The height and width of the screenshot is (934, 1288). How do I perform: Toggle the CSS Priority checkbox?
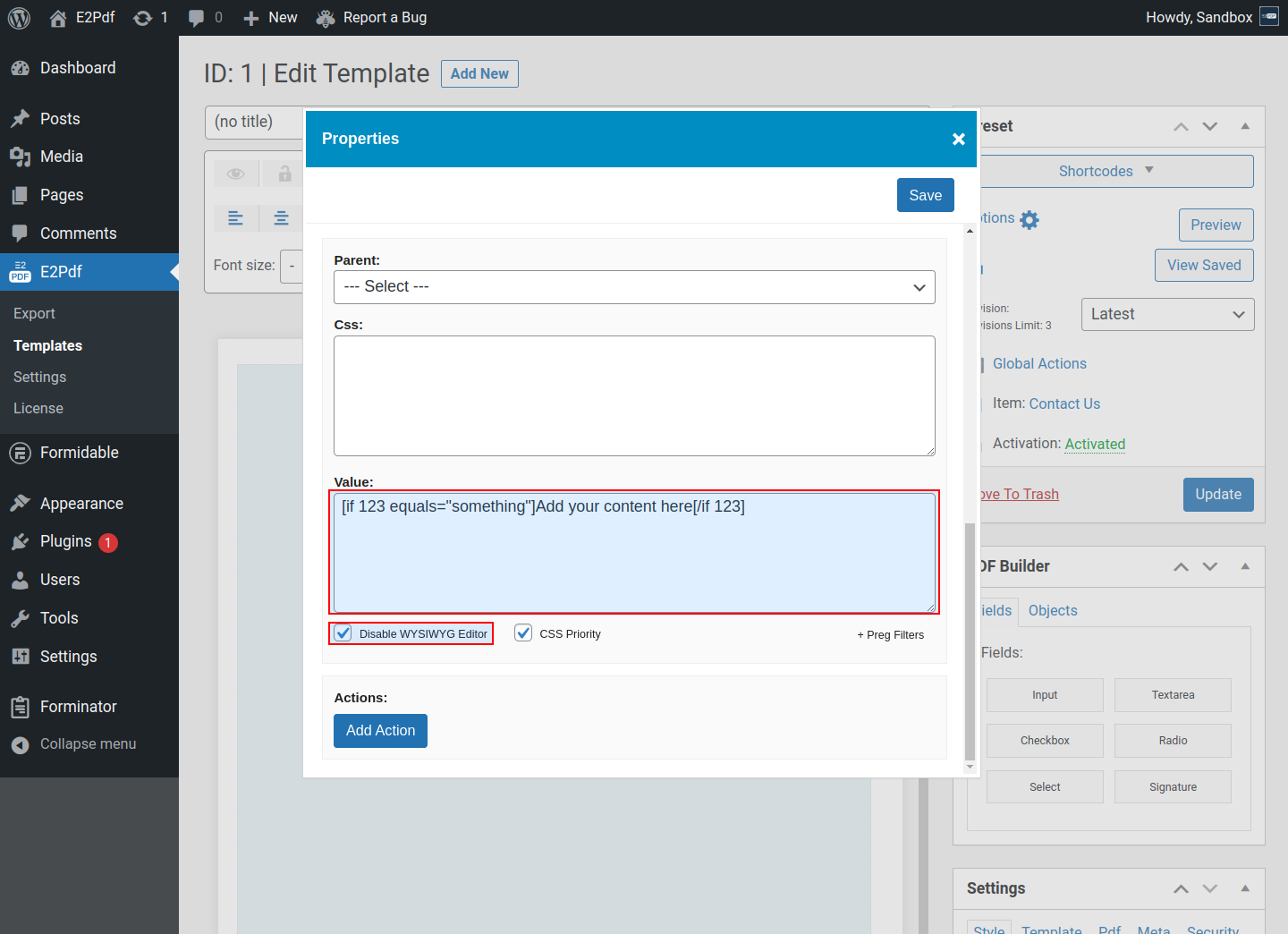523,633
